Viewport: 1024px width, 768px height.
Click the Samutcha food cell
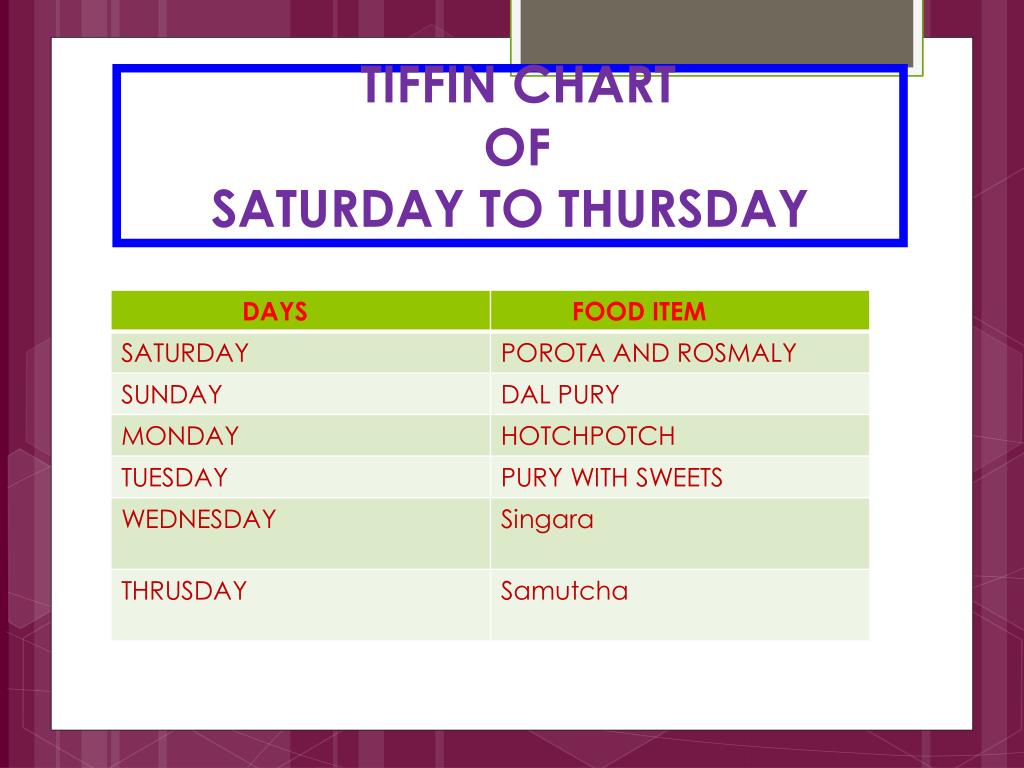(x=680, y=605)
